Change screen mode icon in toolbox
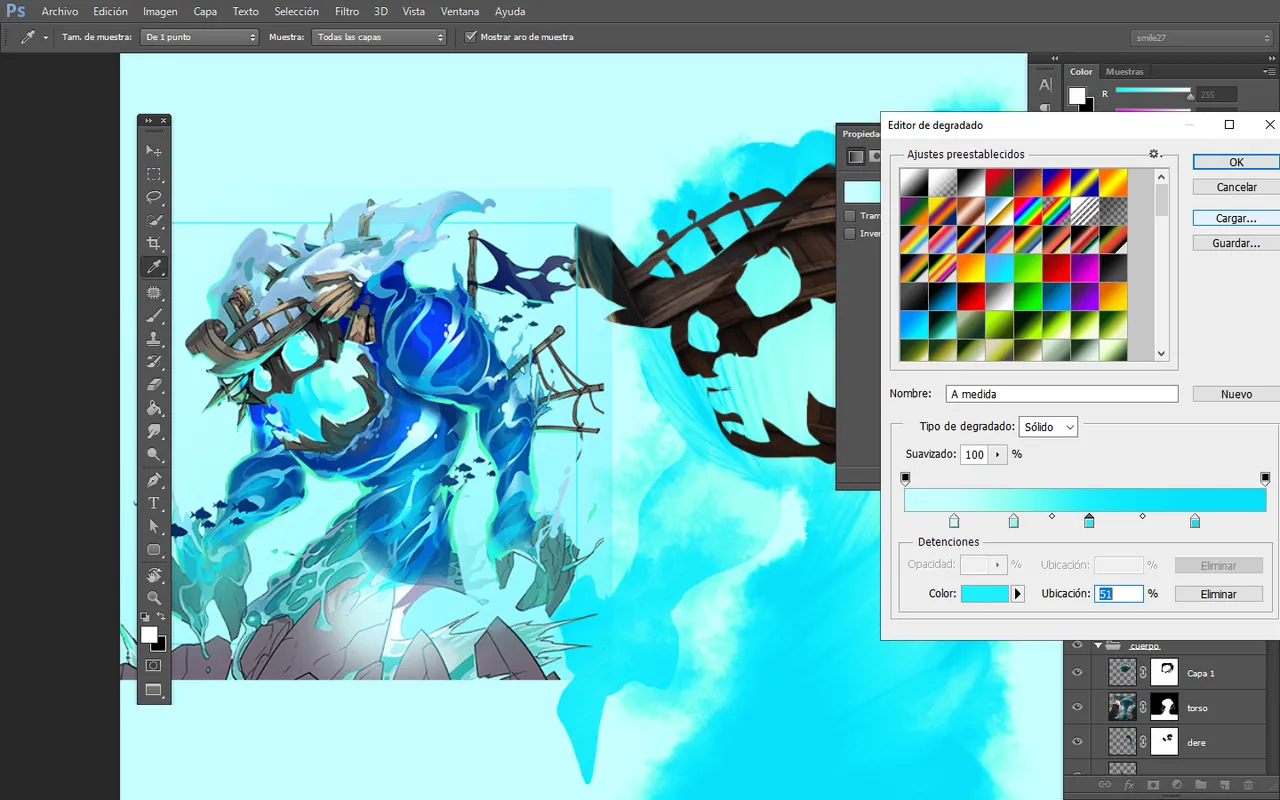Image resolution: width=1280 pixels, height=800 pixels. tap(154, 690)
